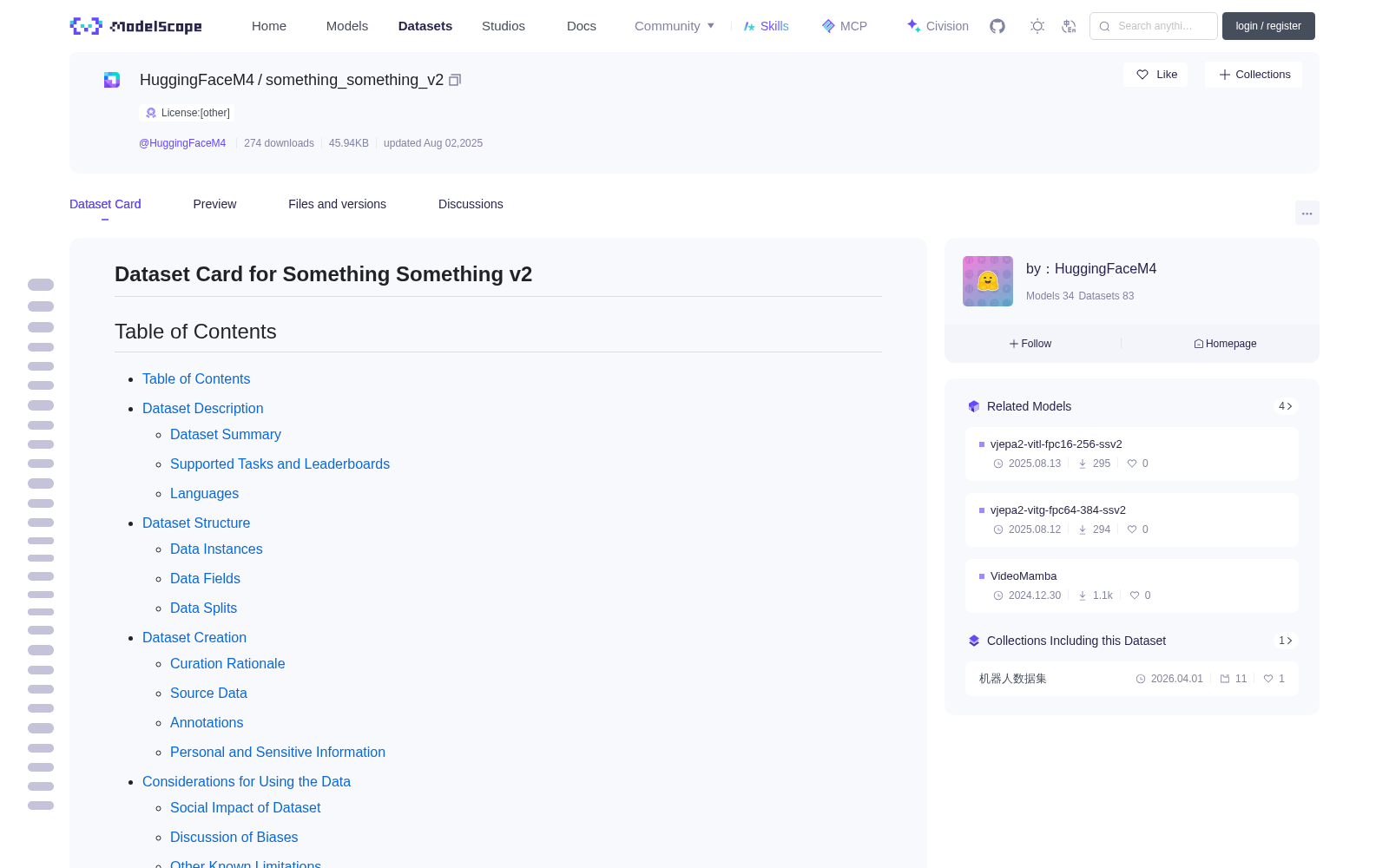Open the three-dots more options button
1389x868 pixels.
click(1307, 213)
